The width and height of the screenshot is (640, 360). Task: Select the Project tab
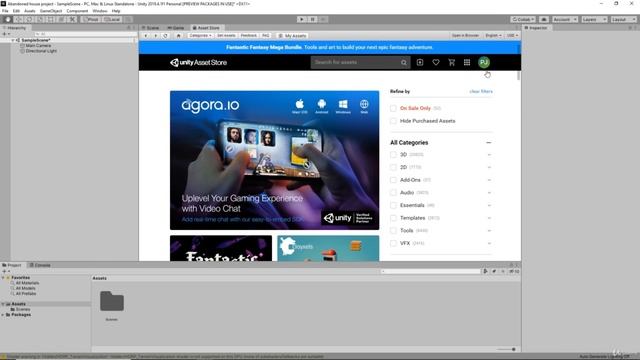pos(12,265)
